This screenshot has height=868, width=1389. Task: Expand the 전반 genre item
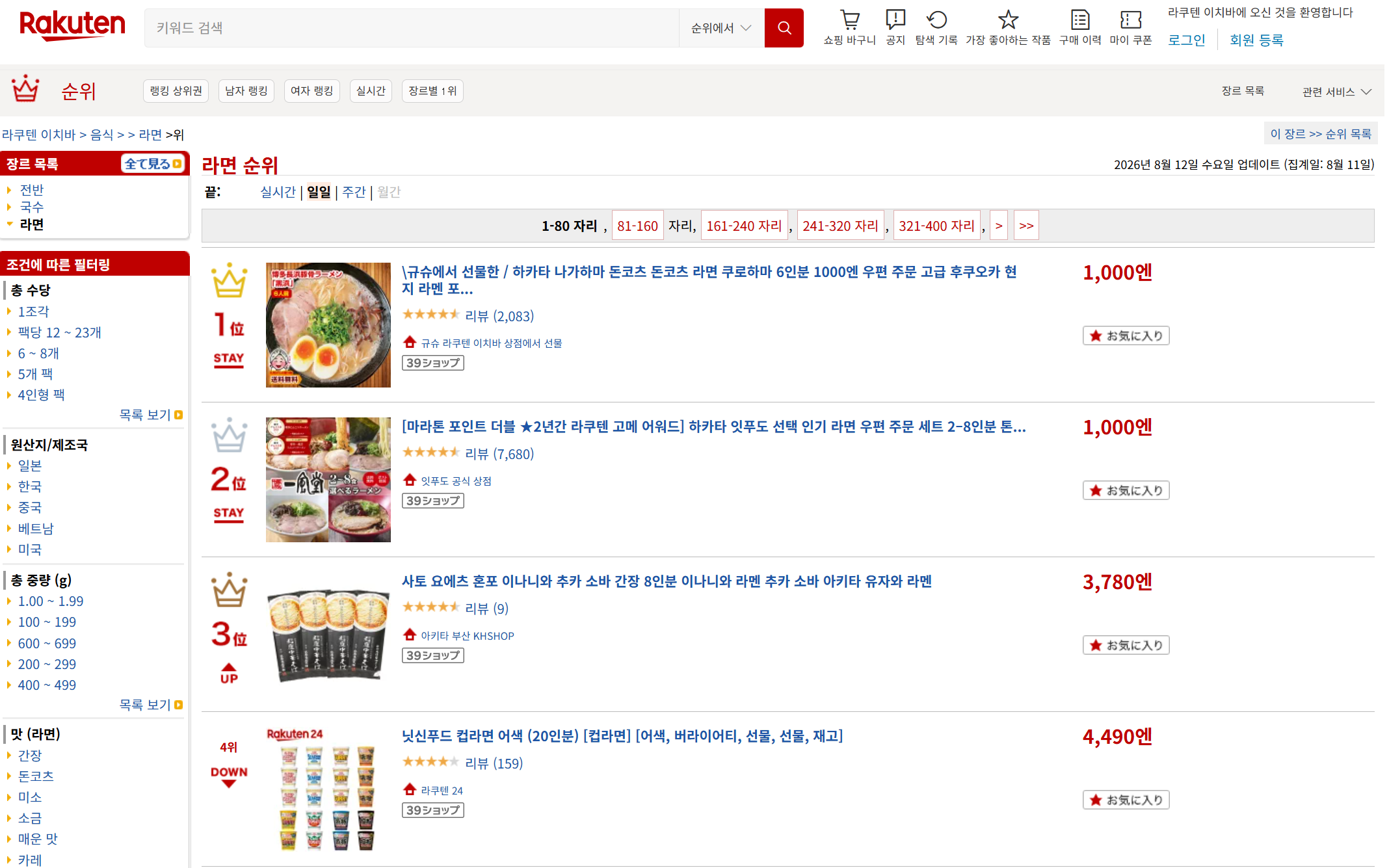[x=31, y=190]
